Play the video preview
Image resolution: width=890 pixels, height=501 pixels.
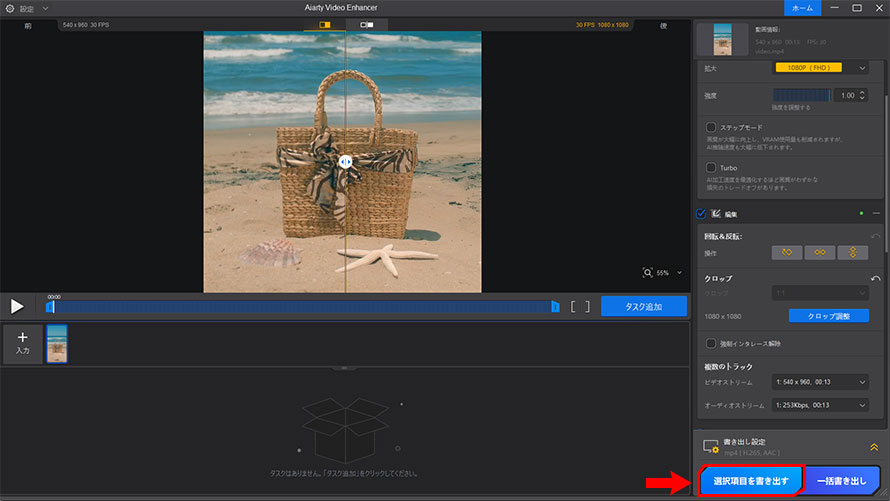tap(17, 306)
